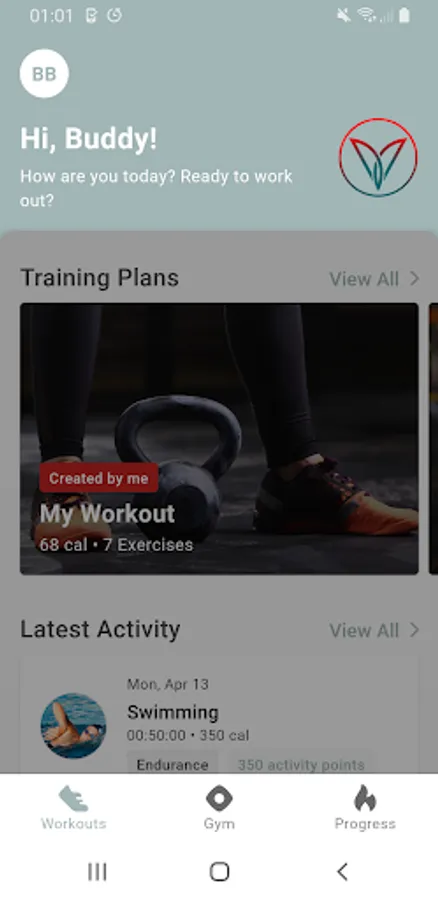
Task: Select the Workouts shoe icon
Action: point(73,798)
